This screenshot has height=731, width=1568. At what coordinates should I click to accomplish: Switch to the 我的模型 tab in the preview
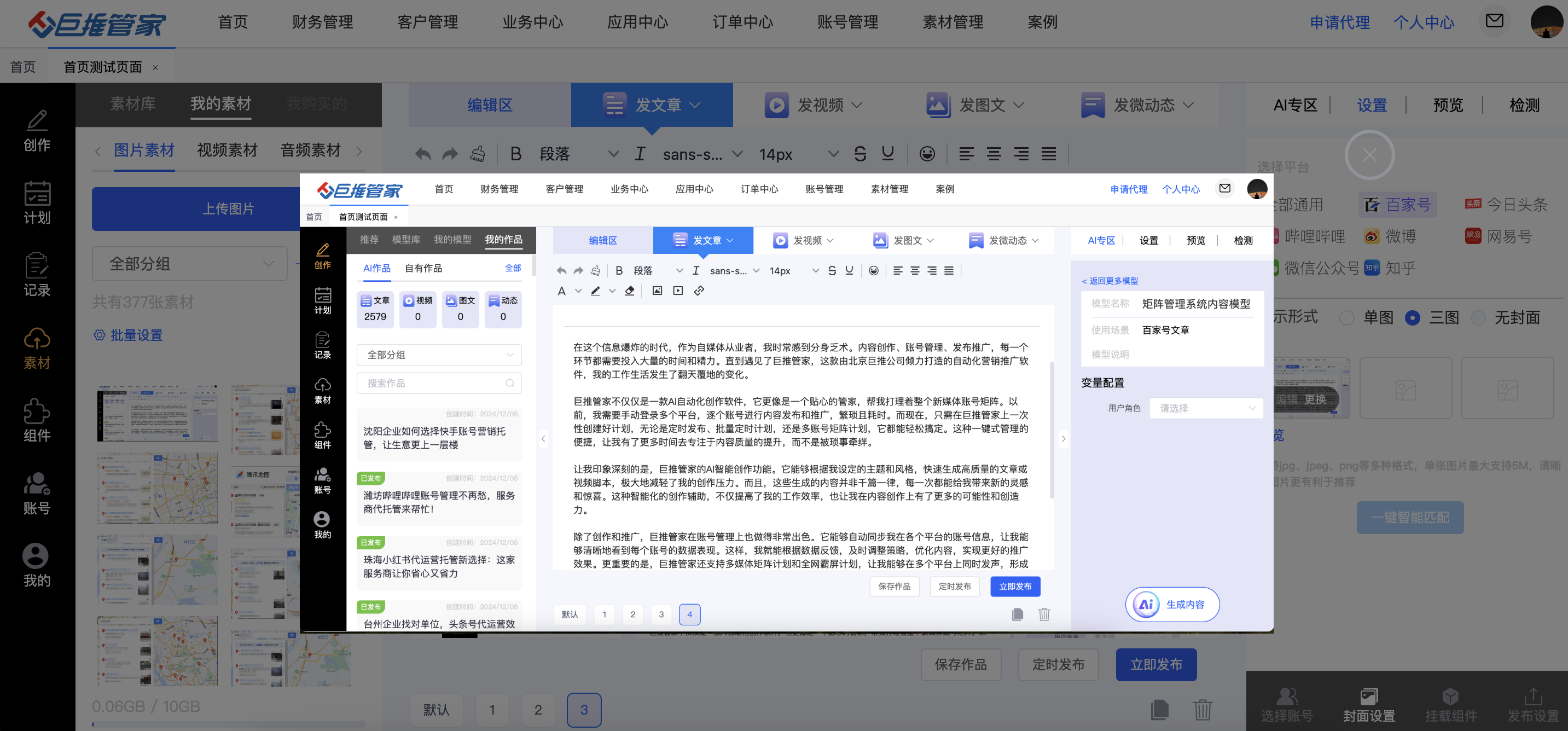pyautogui.click(x=452, y=240)
